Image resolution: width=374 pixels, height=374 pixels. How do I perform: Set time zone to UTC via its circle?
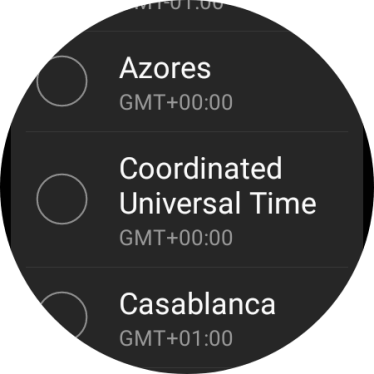click(x=62, y=199)
